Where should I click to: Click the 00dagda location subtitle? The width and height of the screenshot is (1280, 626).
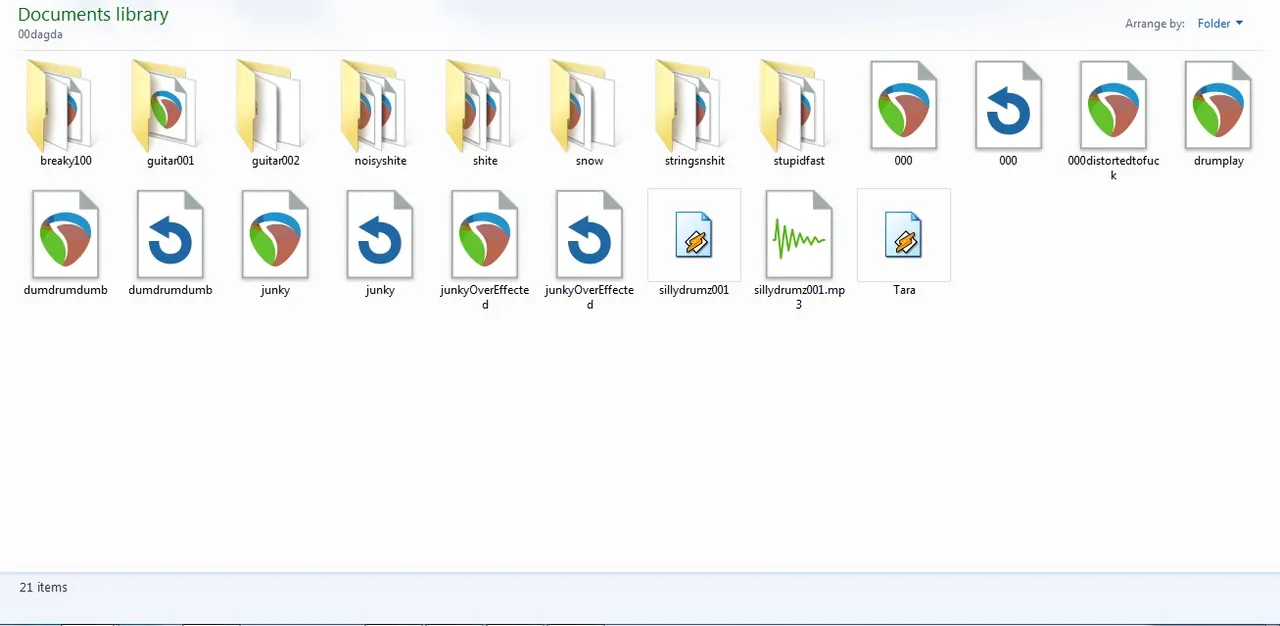pos(40,34)
